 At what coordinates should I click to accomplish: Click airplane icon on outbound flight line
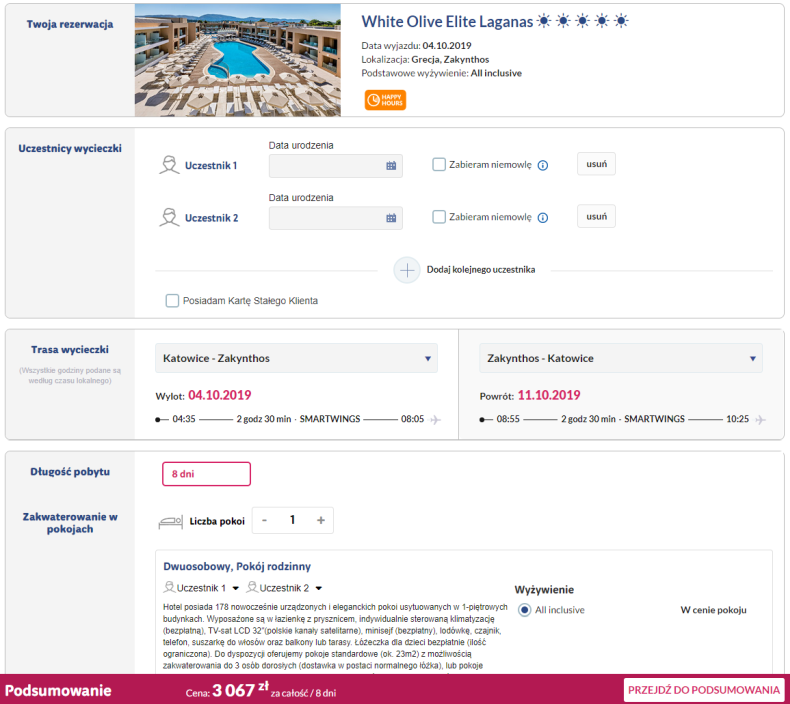point(436,420)
